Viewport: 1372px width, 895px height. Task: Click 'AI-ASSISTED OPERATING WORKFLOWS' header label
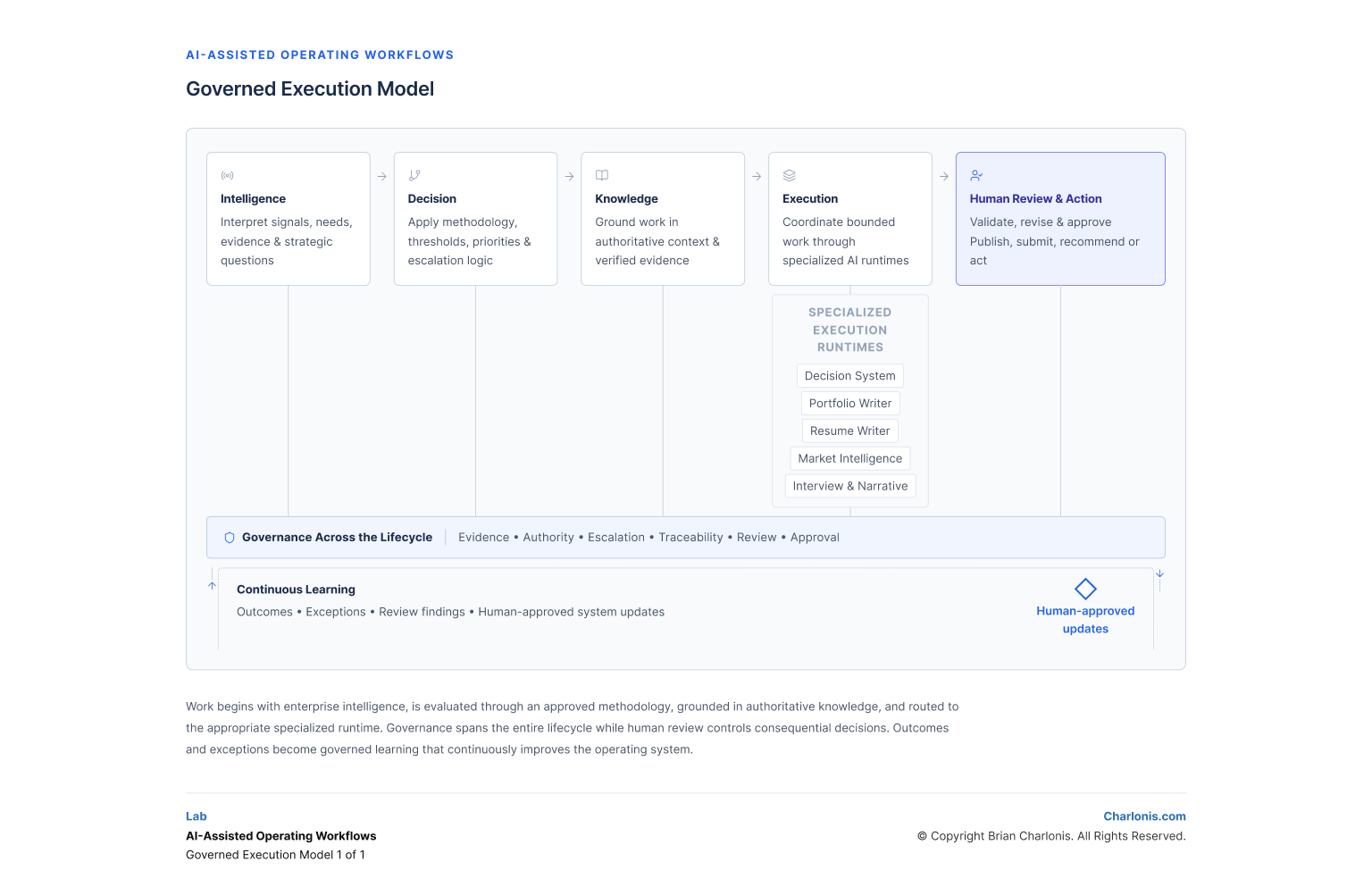coord(320,55)
